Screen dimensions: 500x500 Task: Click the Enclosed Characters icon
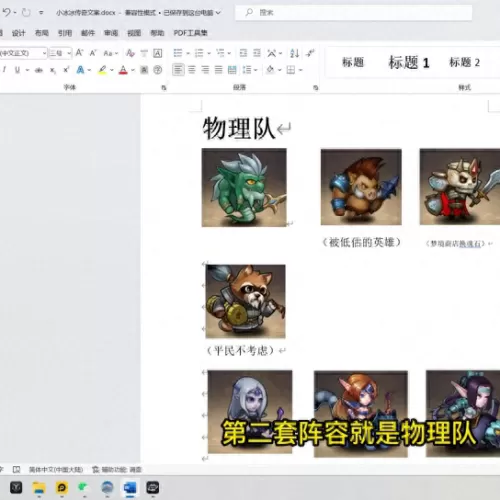coord(157,70)
